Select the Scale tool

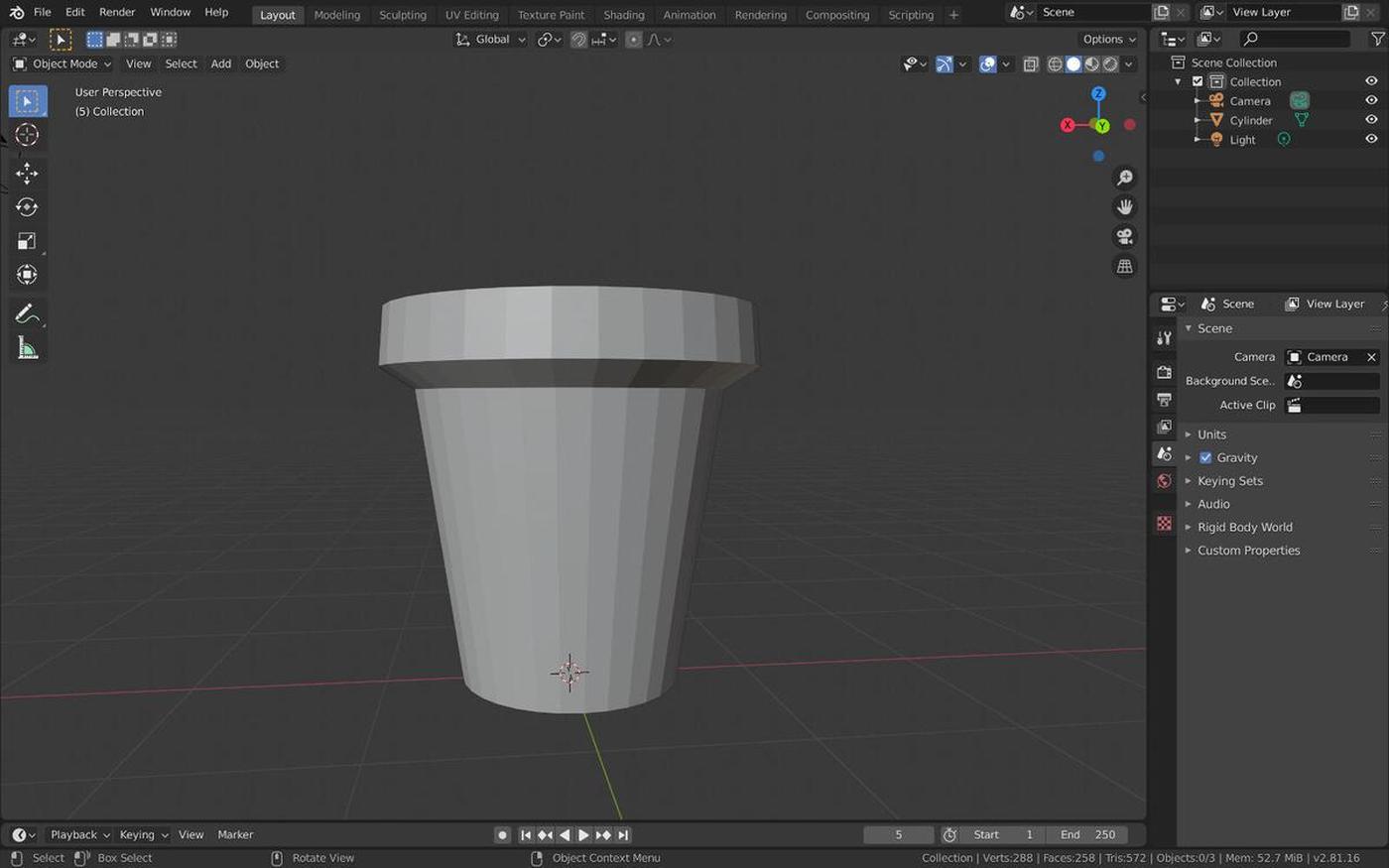(27, 241)
